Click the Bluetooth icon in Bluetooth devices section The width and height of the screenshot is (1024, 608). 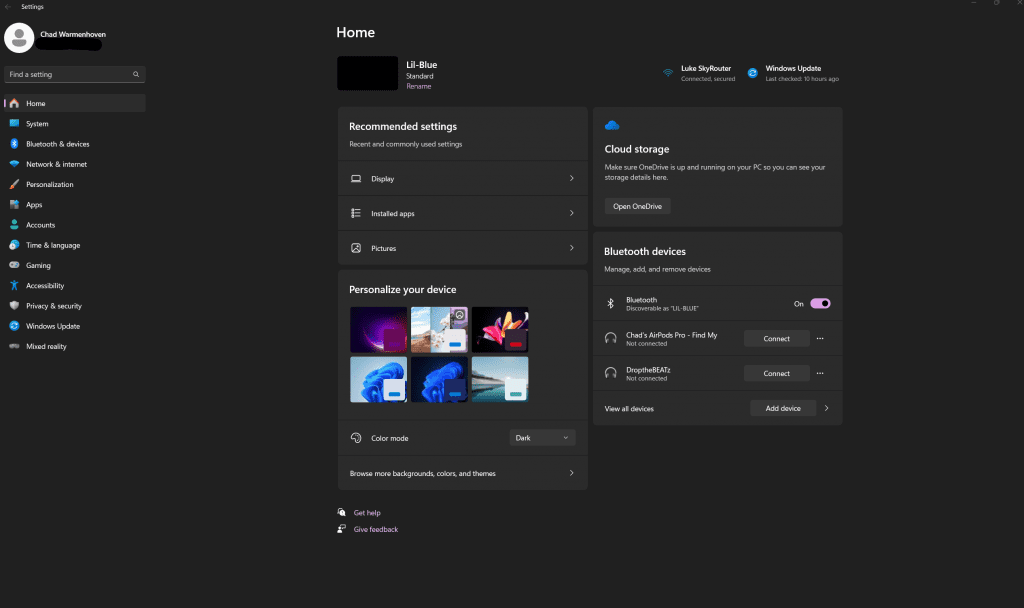(x=610, y=302)
